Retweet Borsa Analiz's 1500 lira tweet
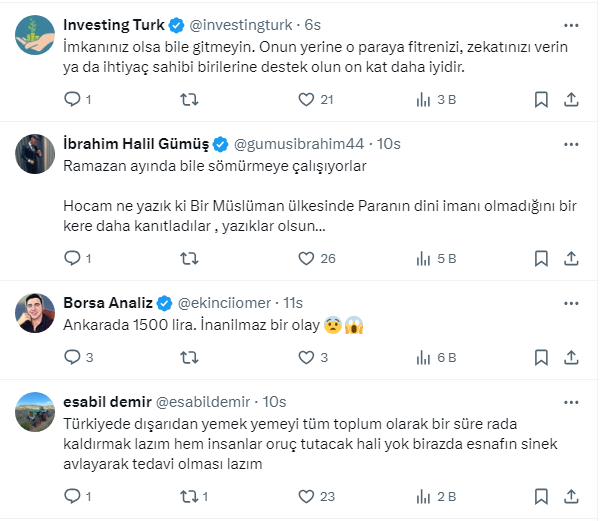The height and width of the screenshot is (521, 603). [187, 357]
